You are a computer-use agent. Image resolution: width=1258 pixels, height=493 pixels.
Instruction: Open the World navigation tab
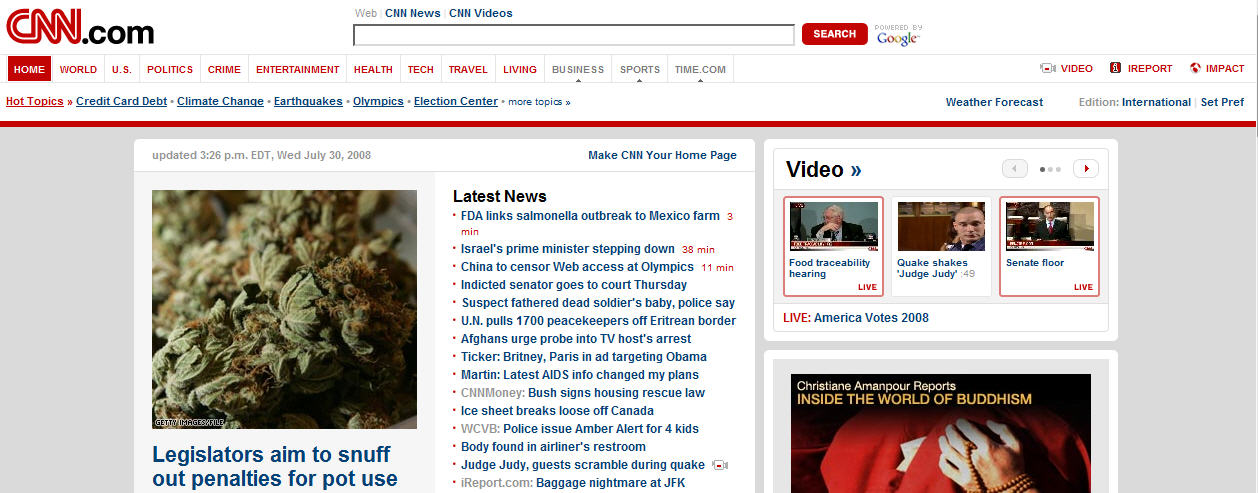point(78,70)
